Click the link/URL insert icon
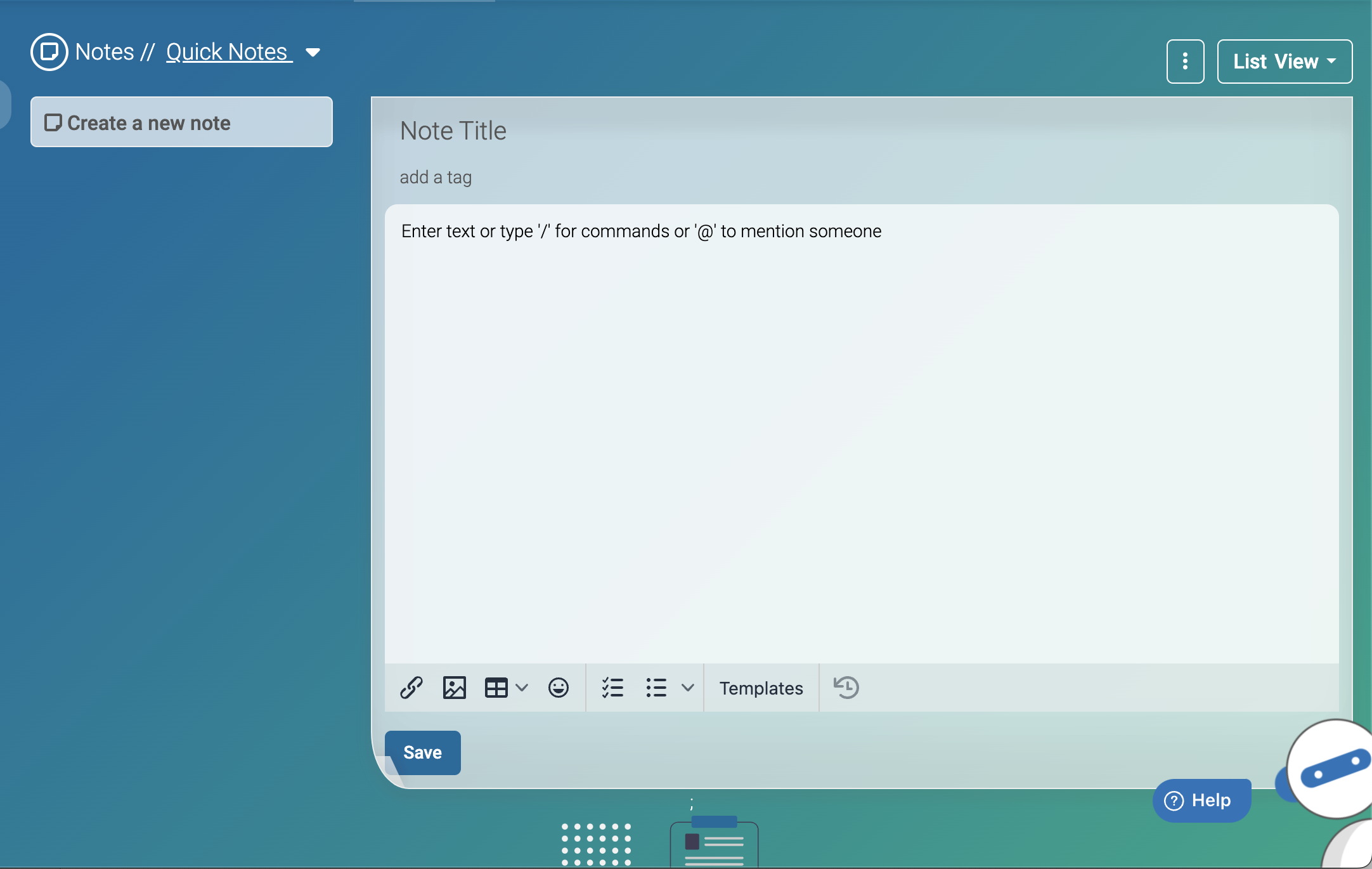The height and width of the screenshot is (869, 1372). pyautogui.click(x=411, y=687)
